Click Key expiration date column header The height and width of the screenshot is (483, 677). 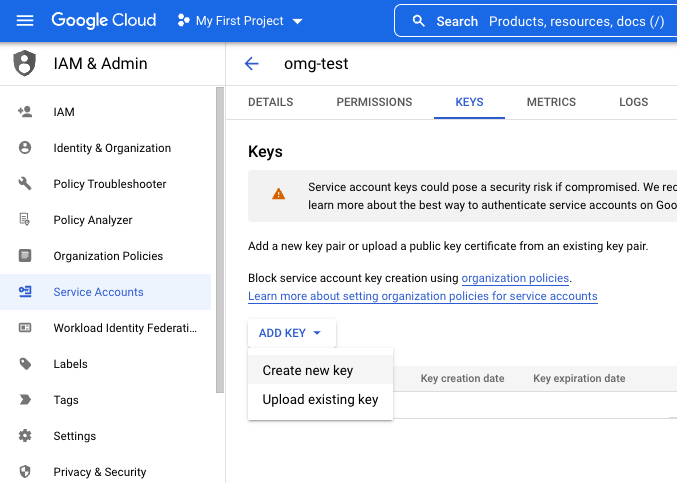pos(579,378)
